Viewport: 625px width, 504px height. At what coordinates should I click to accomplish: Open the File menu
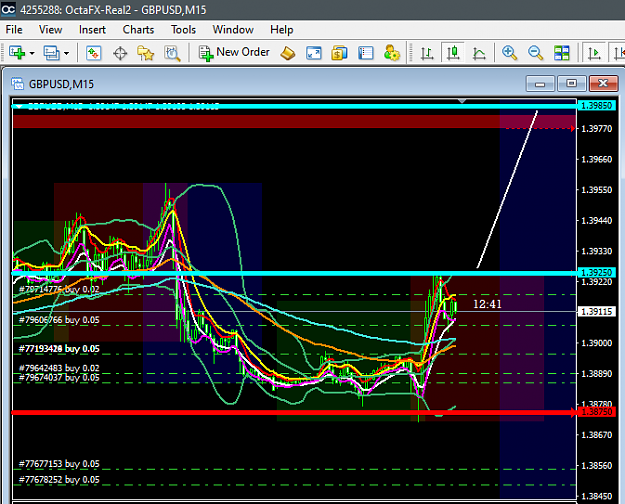[14, 30]
